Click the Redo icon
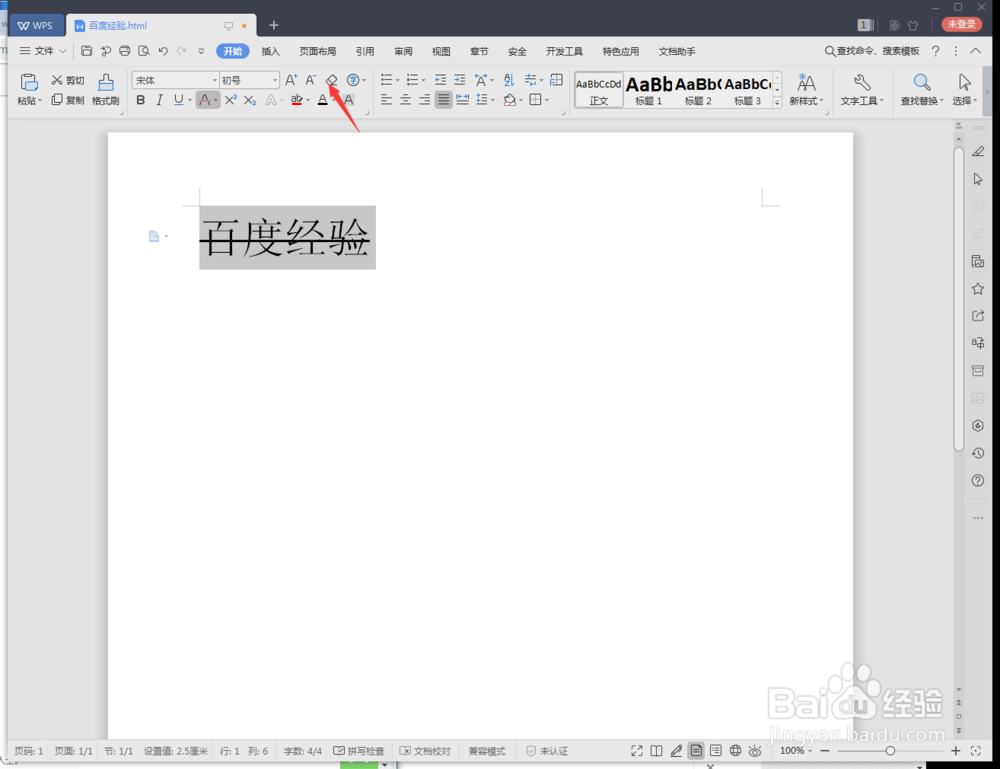 point(182,51)
